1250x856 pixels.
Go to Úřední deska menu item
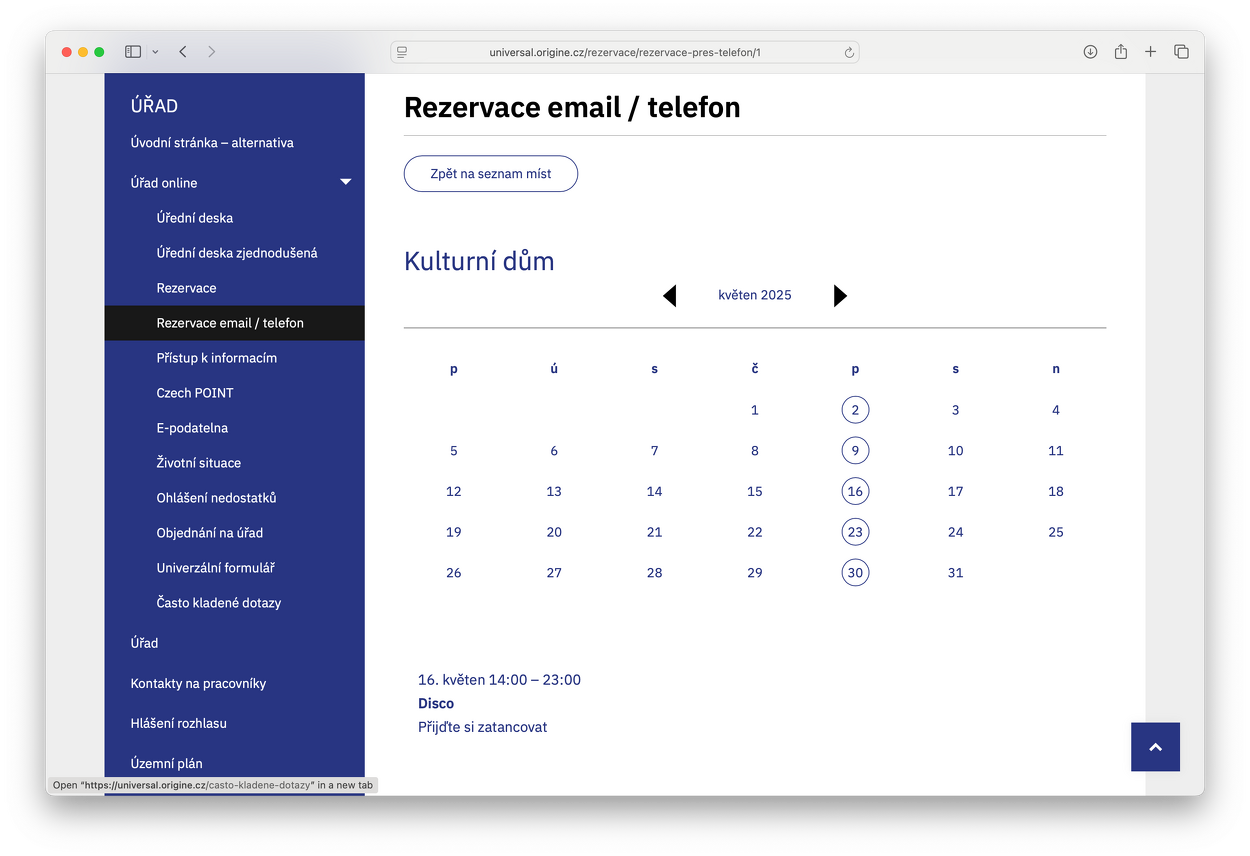195,218
